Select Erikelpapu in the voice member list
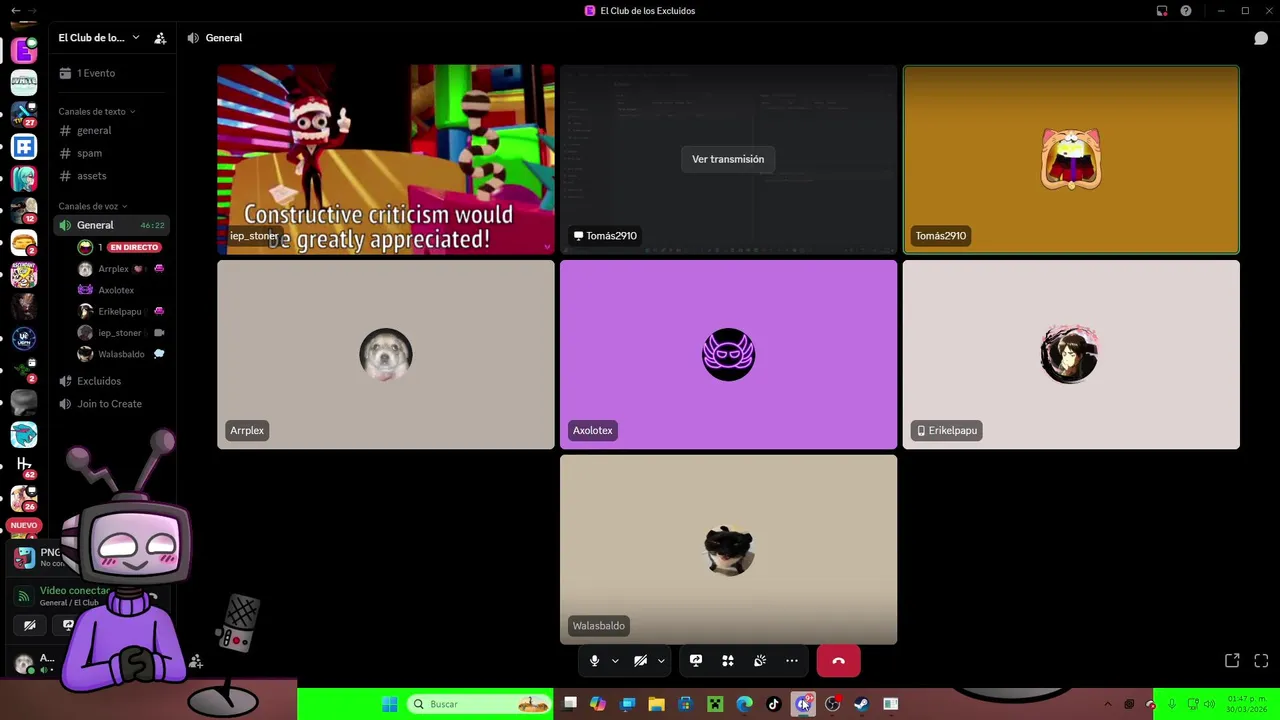The image size is (1280, 720). tap(120, 311)
